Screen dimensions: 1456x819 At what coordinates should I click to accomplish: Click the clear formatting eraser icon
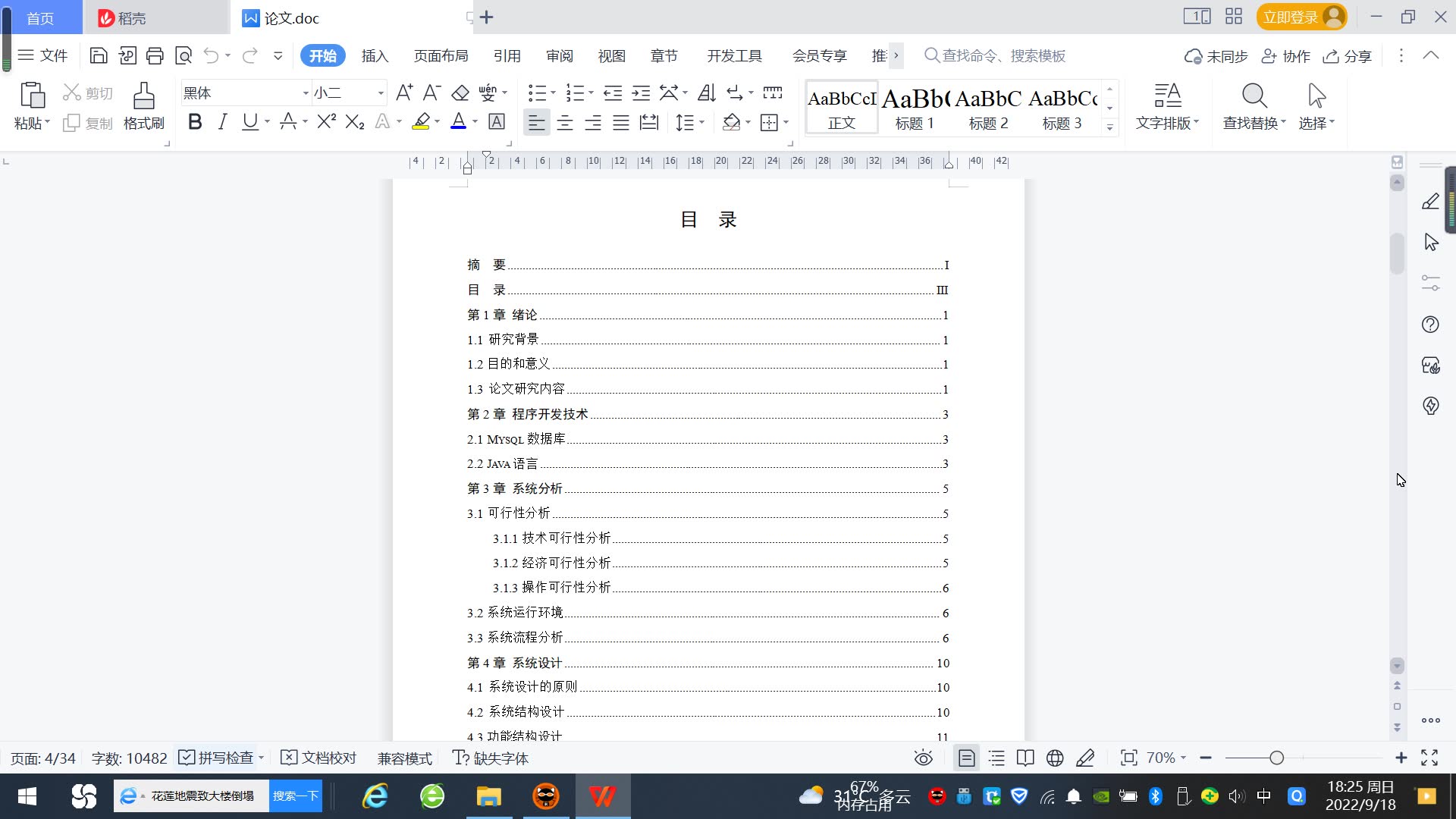(460, 93)
